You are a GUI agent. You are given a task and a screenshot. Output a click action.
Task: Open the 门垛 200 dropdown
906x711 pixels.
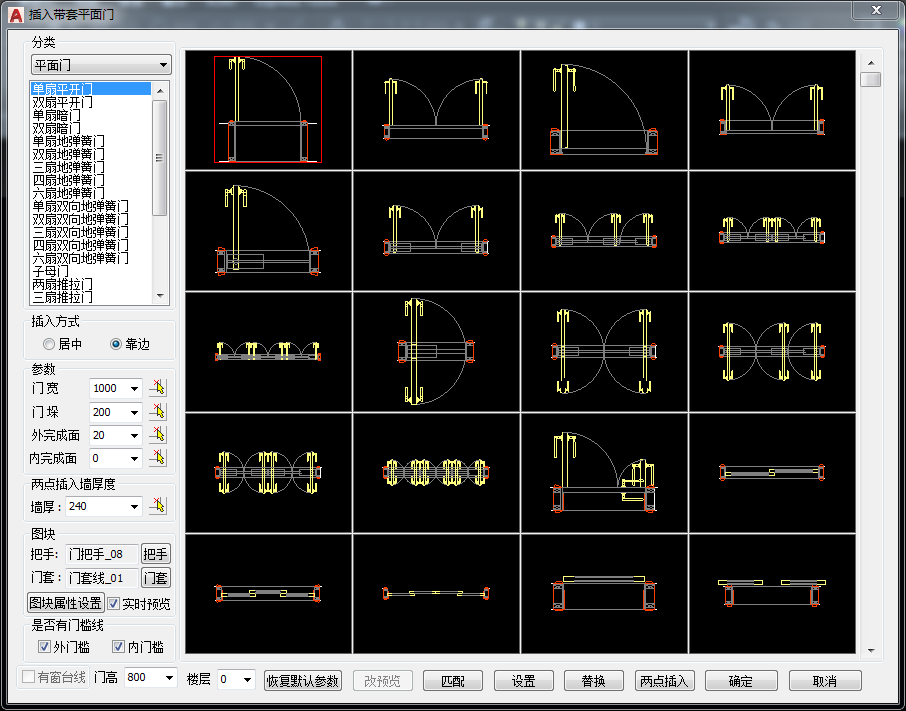[134, 412]
